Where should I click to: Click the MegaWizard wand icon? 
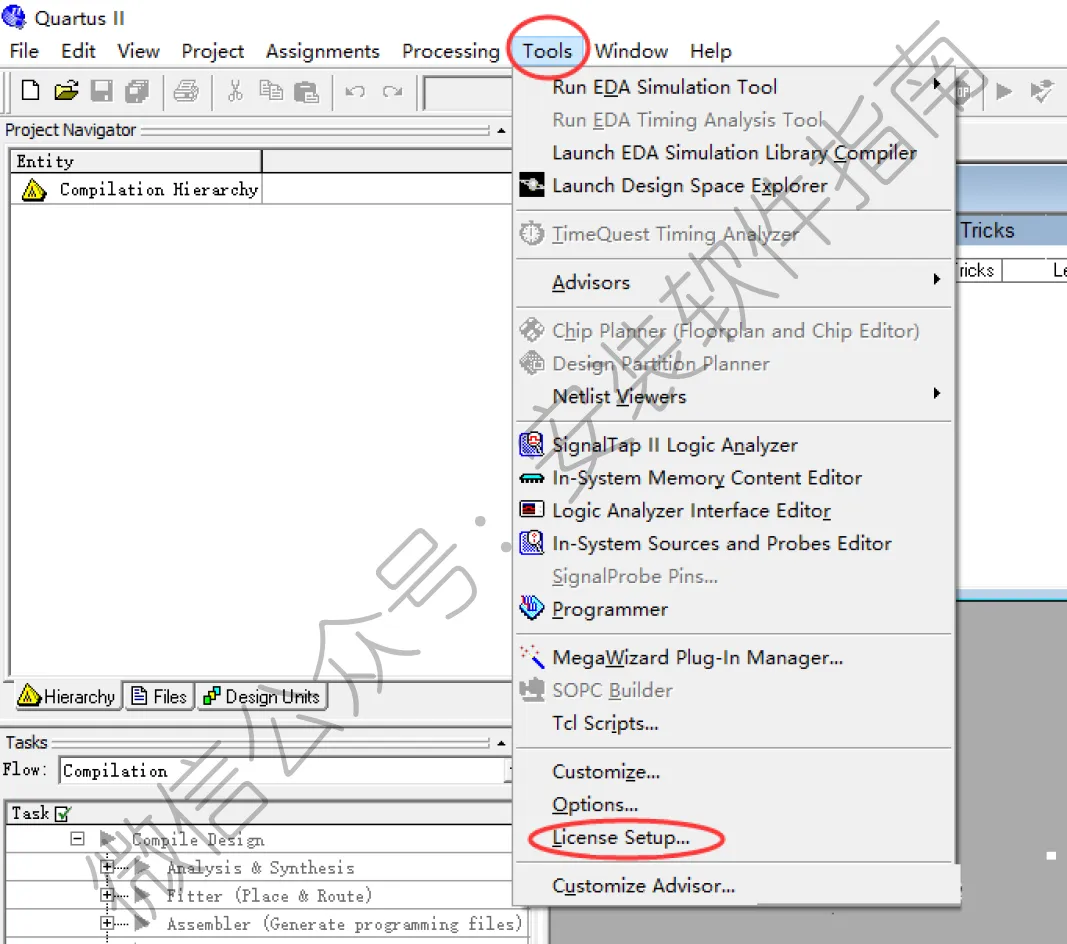[x=531, y=656]
